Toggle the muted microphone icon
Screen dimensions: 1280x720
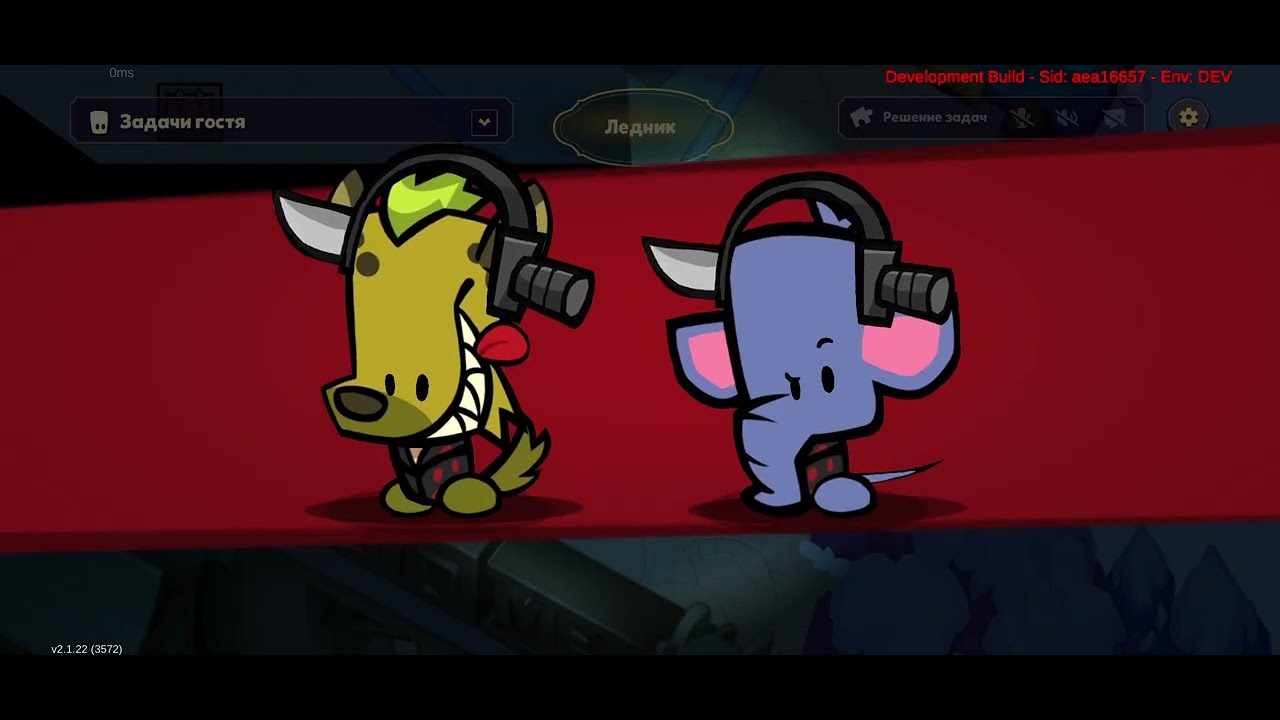pos(1021,118)
